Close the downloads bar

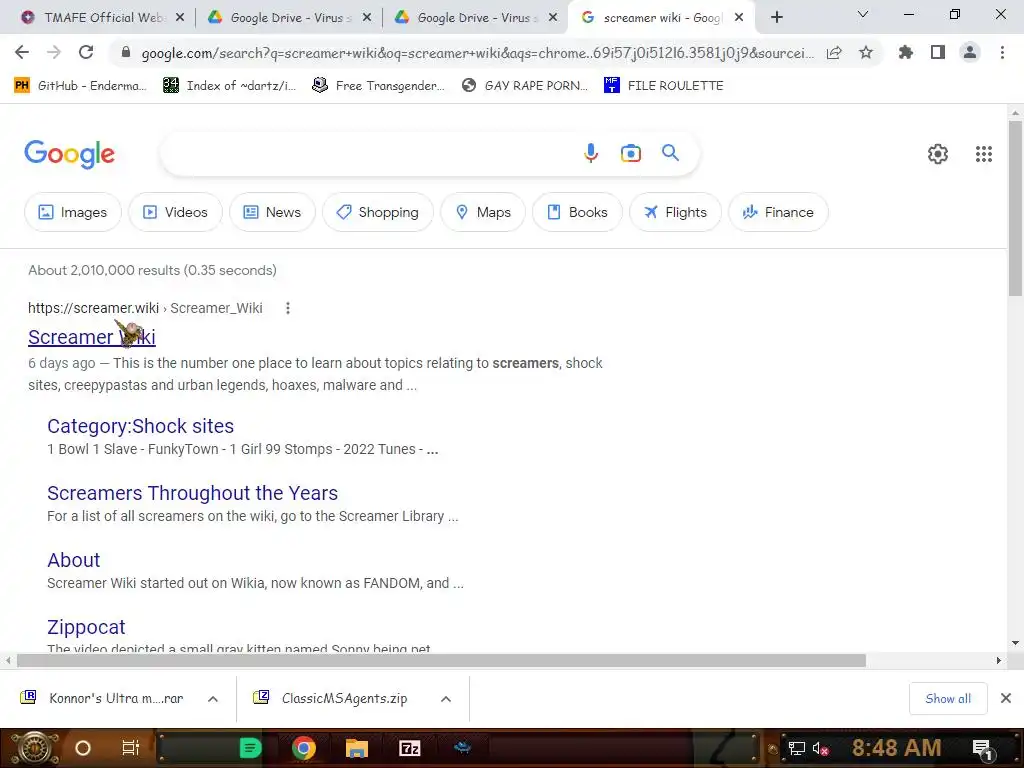pos(1006,699)
